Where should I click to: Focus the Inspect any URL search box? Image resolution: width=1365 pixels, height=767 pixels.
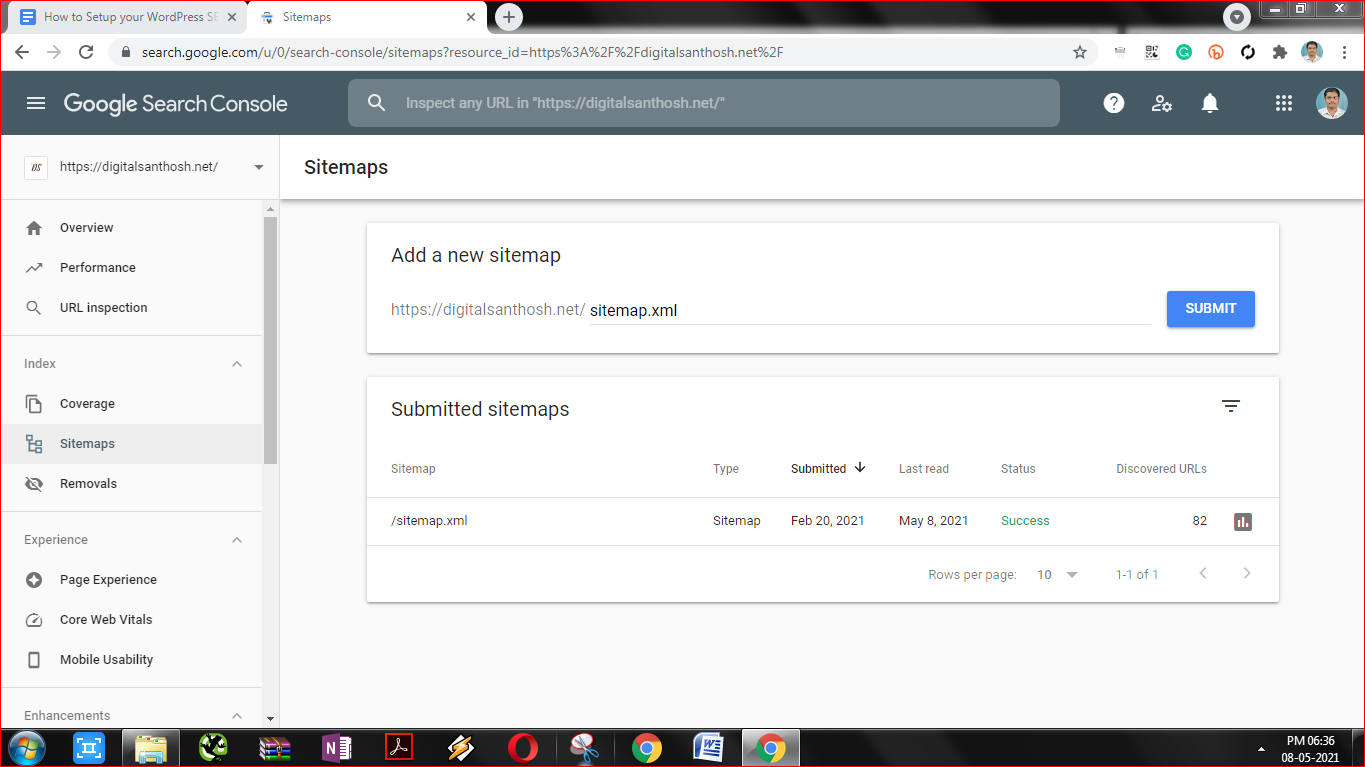[x=704, y=103]
